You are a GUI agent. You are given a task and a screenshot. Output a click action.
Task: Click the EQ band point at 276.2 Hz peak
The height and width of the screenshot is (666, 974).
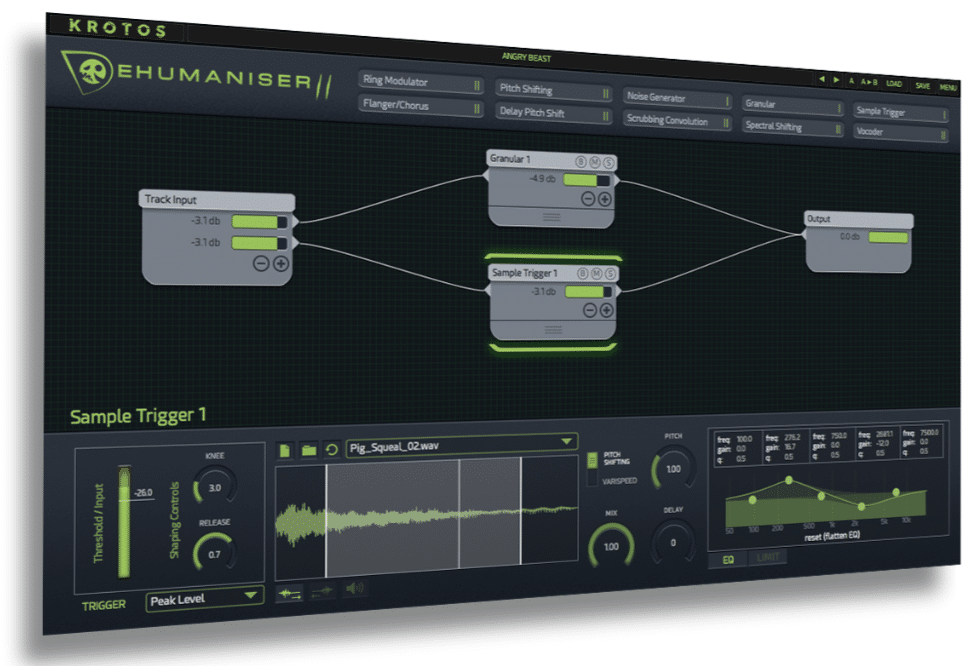(x=788, y=480)
